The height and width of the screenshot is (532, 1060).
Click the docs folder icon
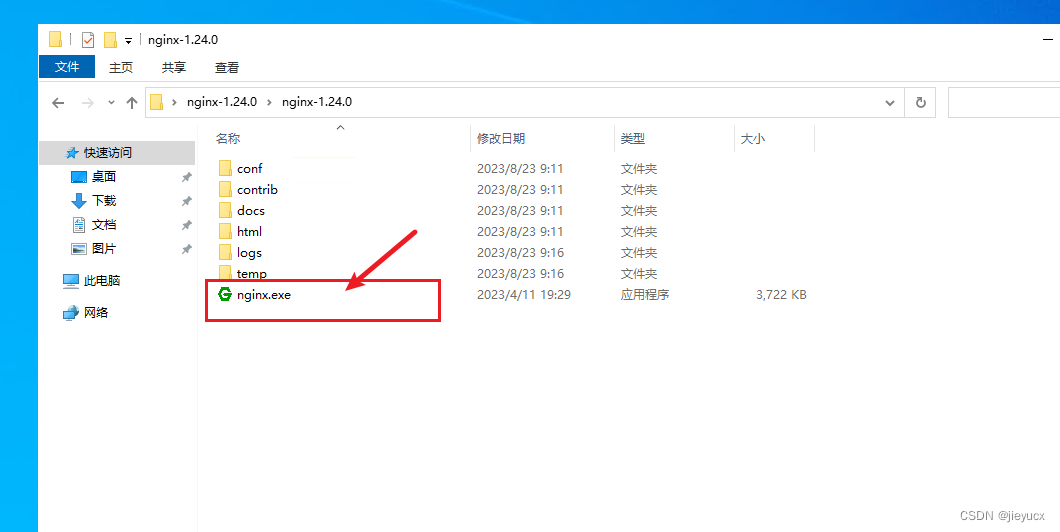[x=225, y=210]
